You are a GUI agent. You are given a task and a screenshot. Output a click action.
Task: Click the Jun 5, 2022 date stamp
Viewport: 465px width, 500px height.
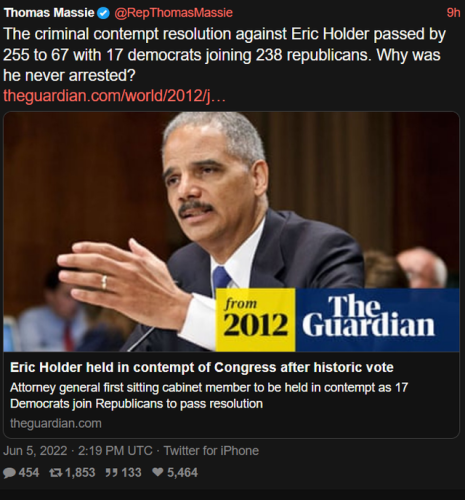coord(35,451)
